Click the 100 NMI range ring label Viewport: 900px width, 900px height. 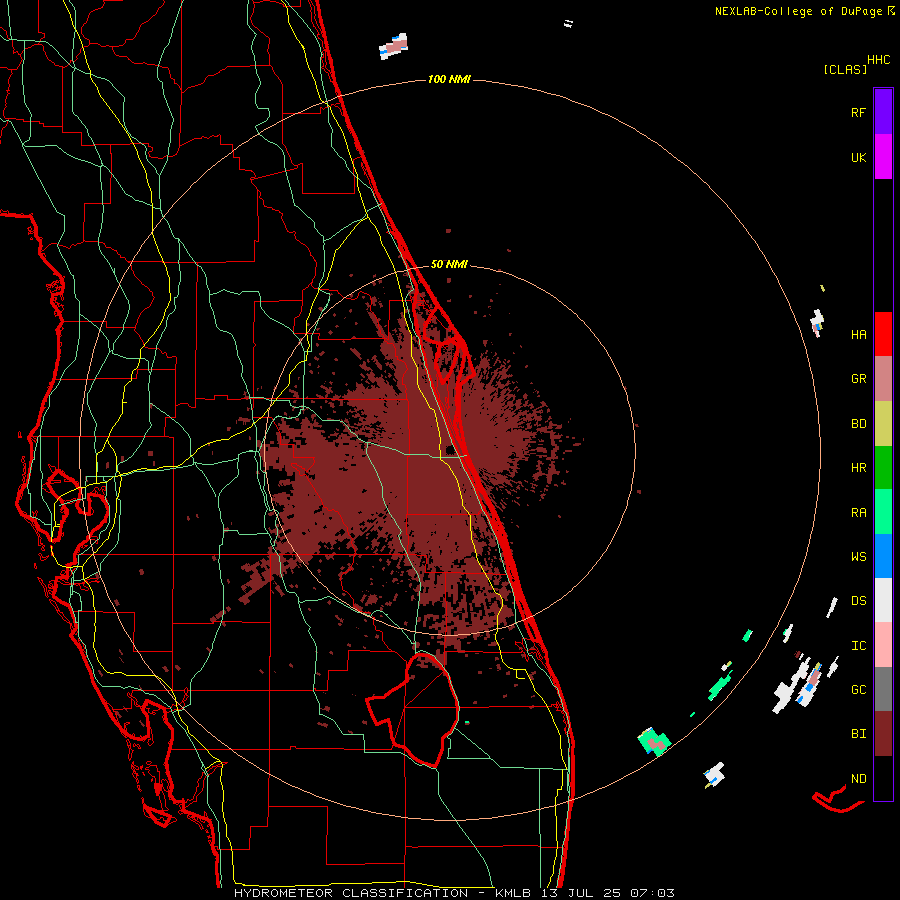(x=449, y=79)
